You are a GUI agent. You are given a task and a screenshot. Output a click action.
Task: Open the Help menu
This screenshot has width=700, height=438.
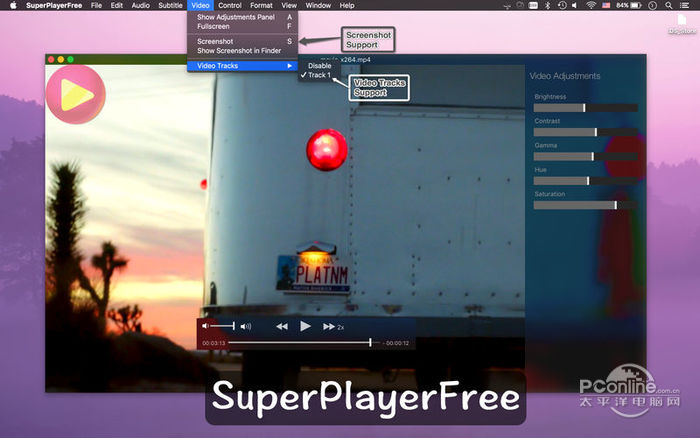tap(347, 5)
